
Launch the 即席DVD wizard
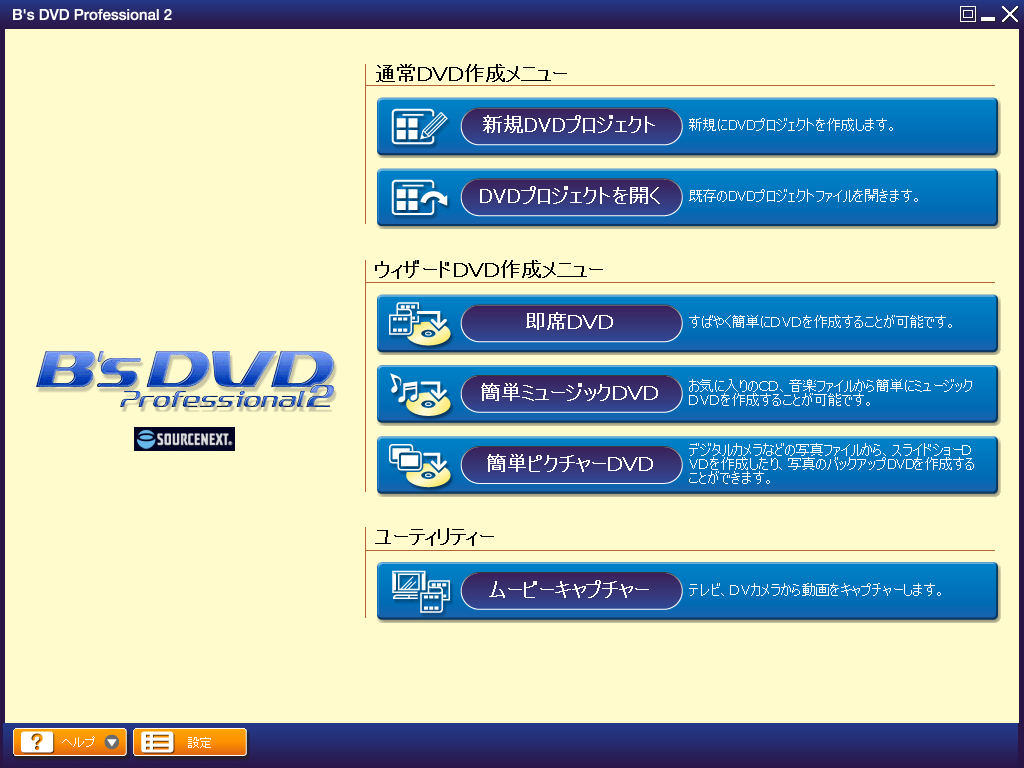(571, 323)
